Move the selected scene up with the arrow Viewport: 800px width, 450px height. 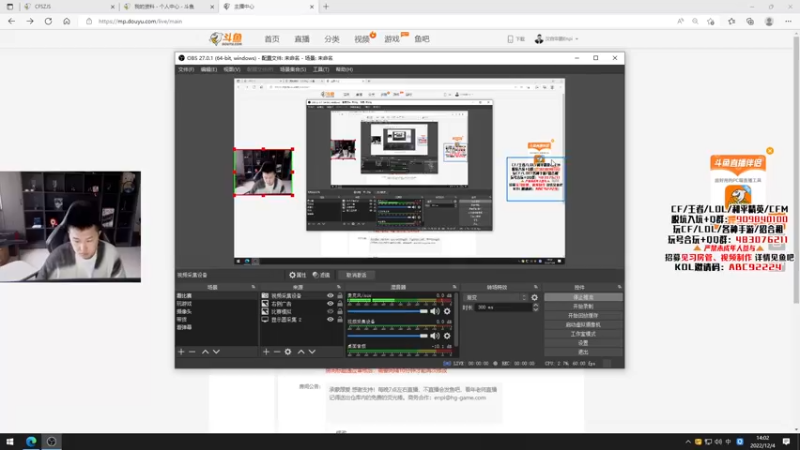(205, 352)
